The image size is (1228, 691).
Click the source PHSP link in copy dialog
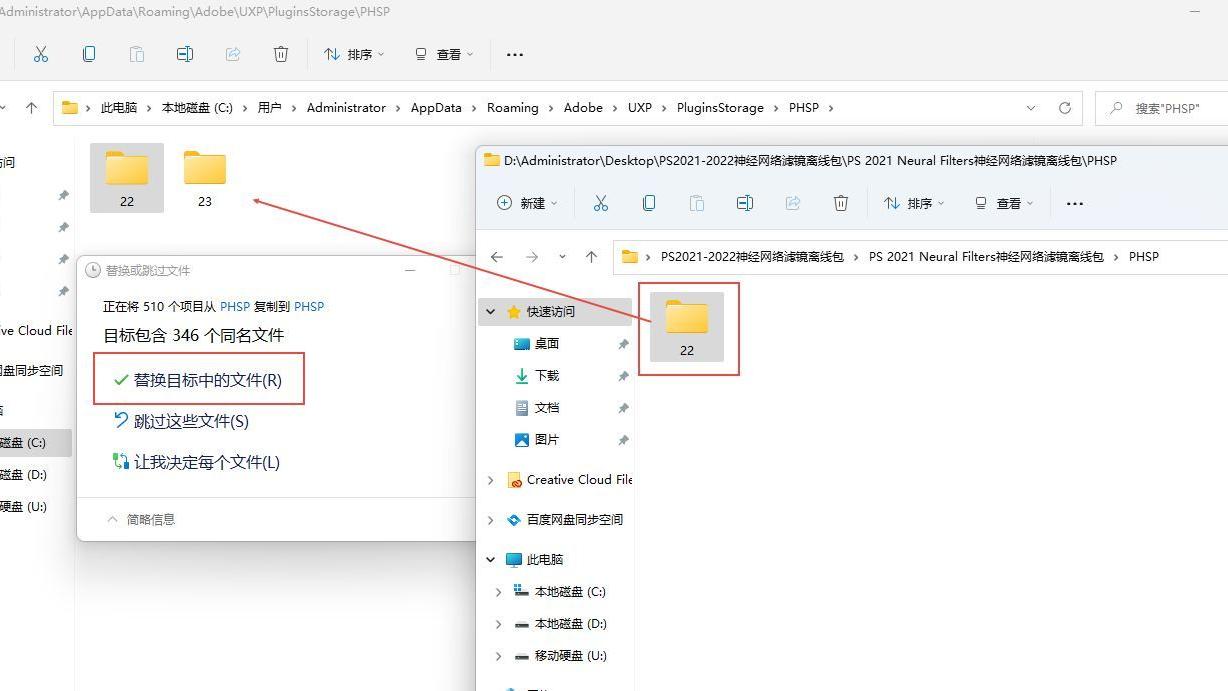pyautogui.click(x=235, y=307)
